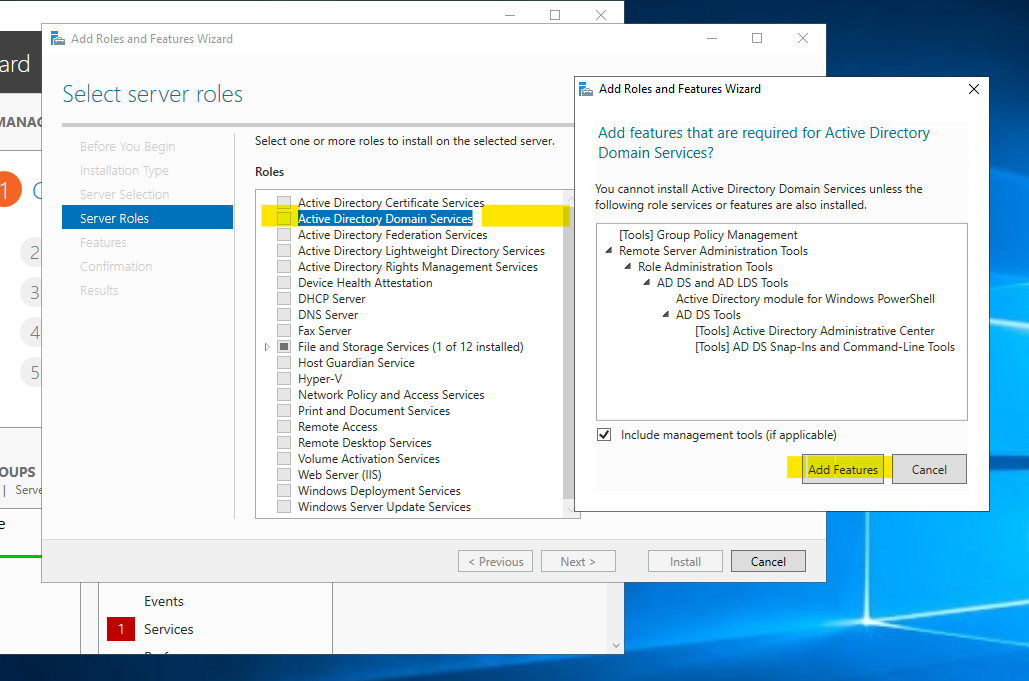Collapse Role Administration Tools node
Viewport: 1029px width, 681px height.
(628, 266)
